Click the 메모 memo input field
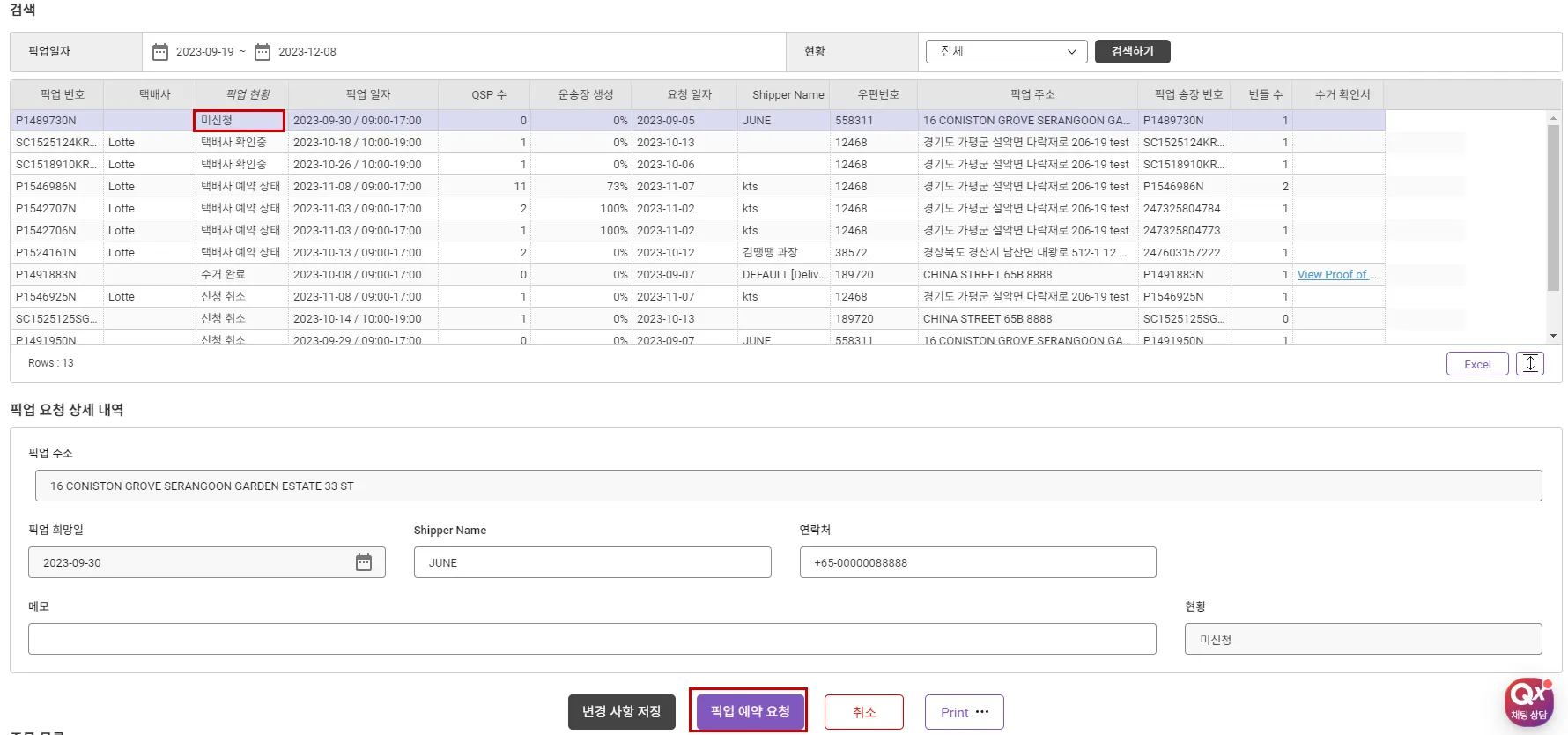1568x735 pixels. [x=592, y=639]
